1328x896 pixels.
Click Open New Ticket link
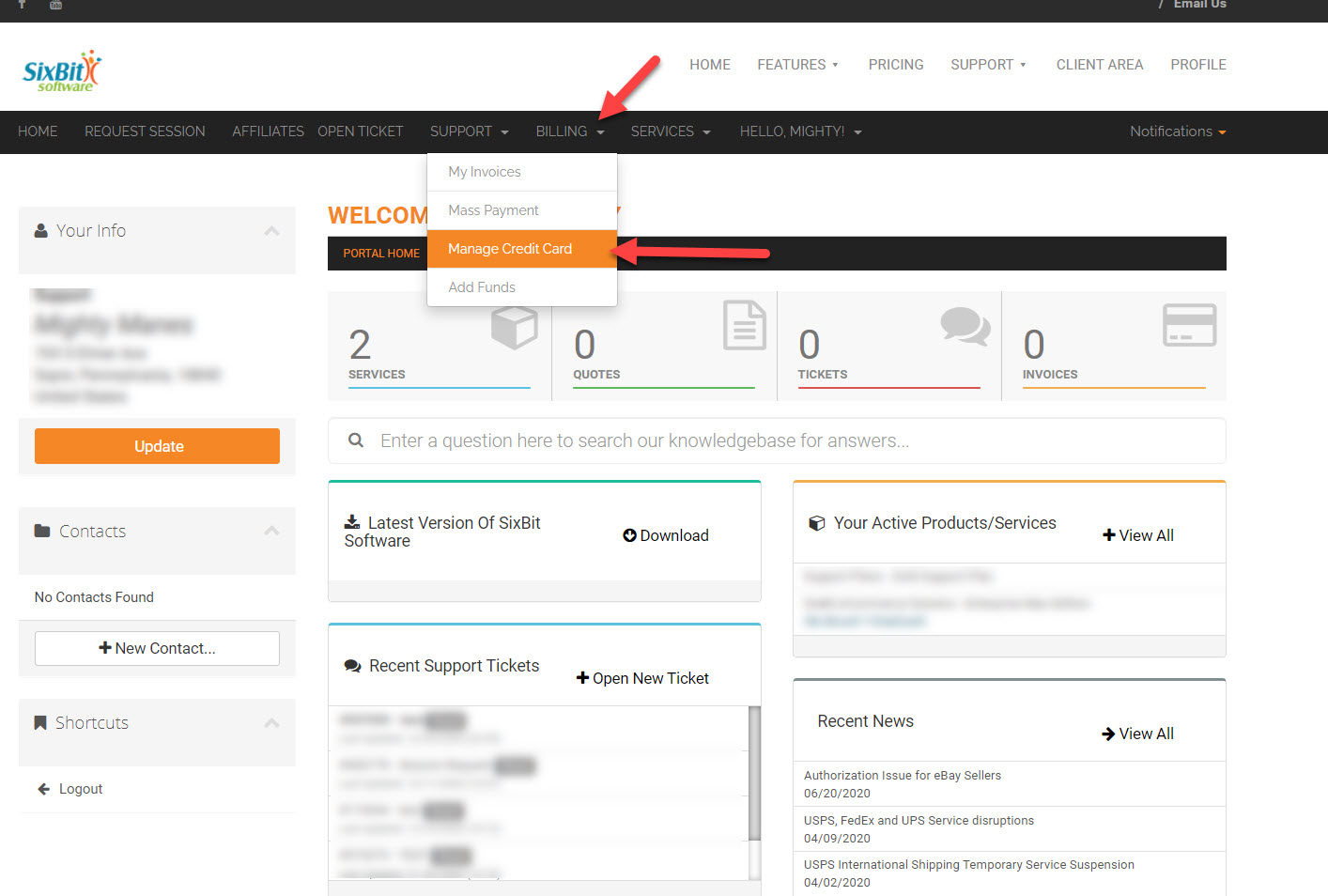[x=642, y=678]
